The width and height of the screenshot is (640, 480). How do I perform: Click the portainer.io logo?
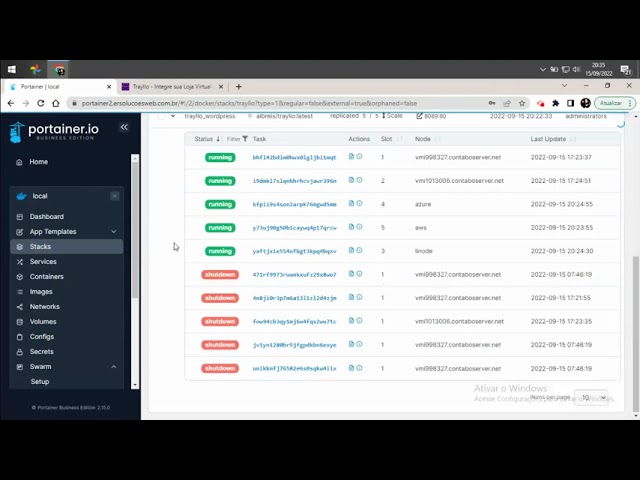pos(54,131)
